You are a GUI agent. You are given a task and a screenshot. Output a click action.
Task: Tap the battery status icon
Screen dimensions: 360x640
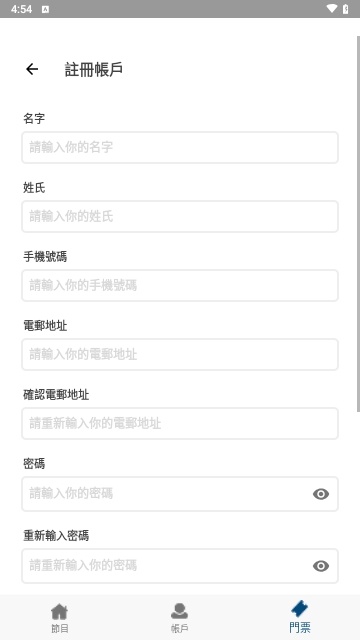pyautogui.click(x=346, y=9)
